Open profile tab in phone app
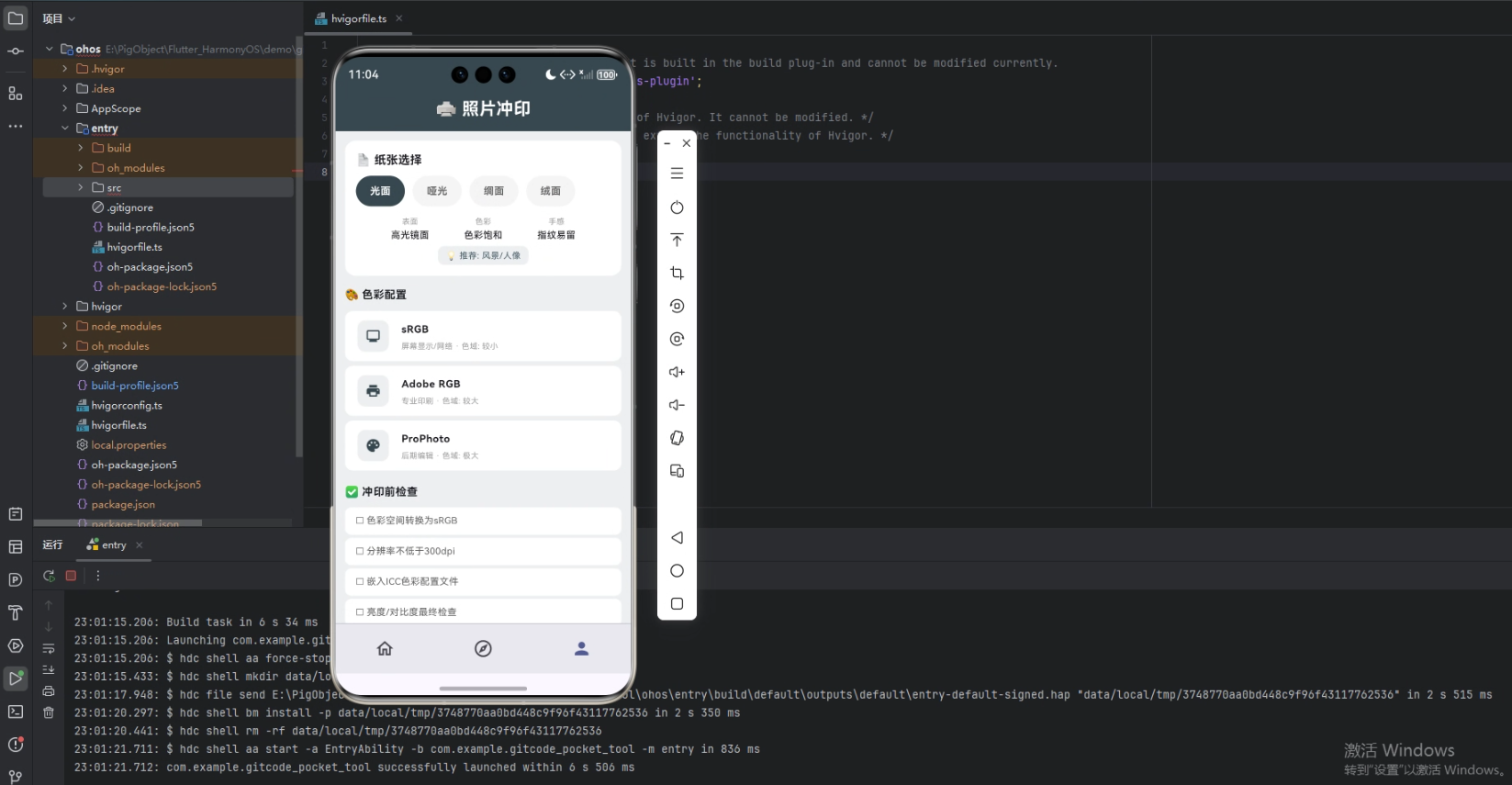1512x785 pixels. [x=581, y=648]
